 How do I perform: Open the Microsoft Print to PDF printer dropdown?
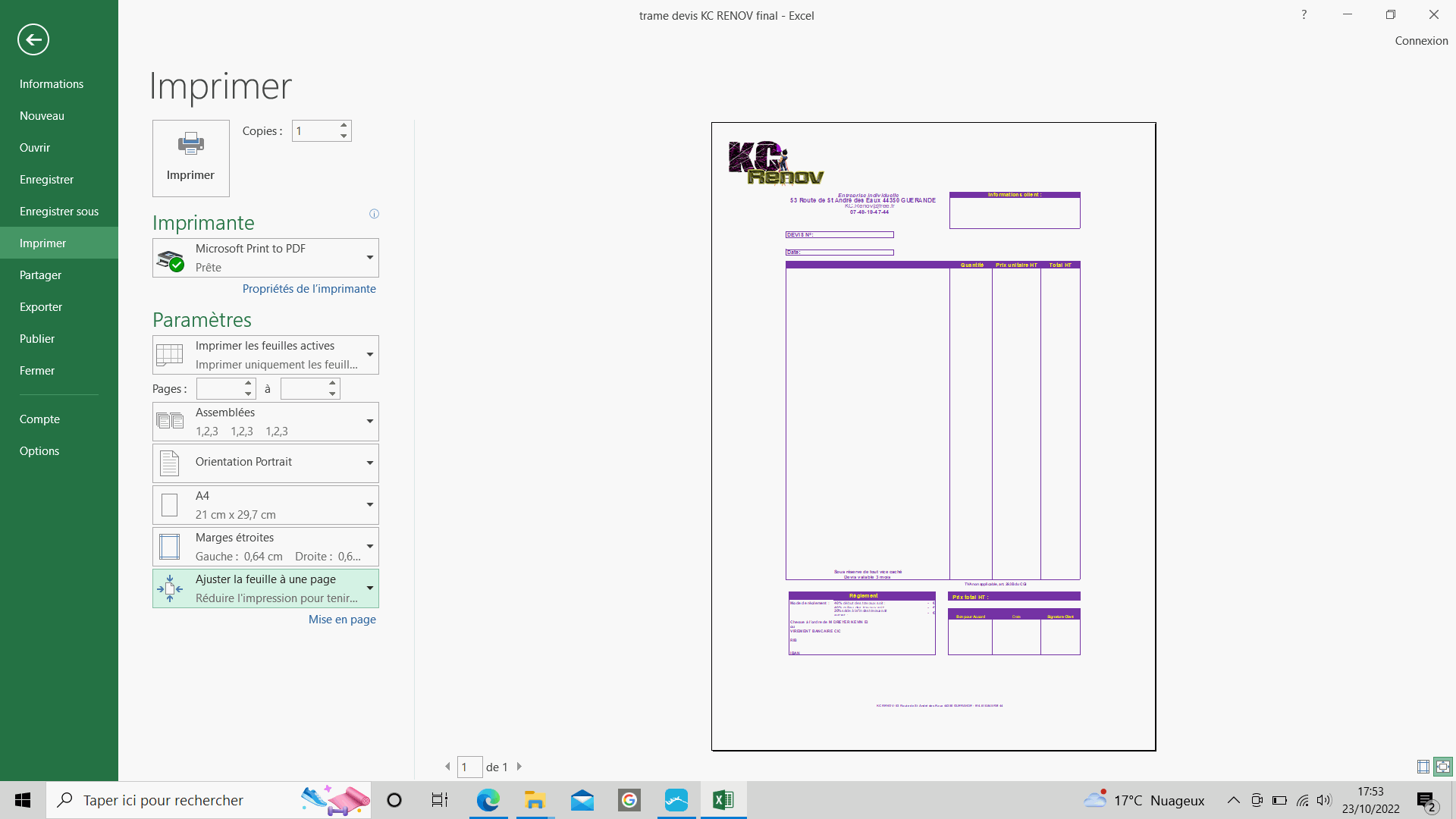click(x=265, y=258)
